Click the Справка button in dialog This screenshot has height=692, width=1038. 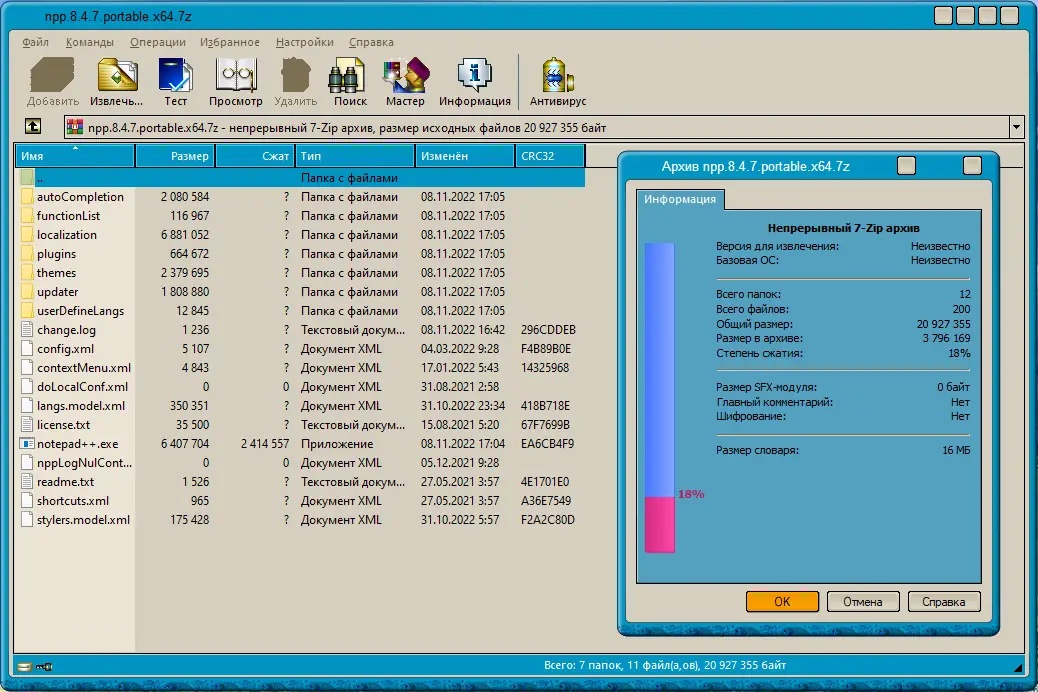943,601
